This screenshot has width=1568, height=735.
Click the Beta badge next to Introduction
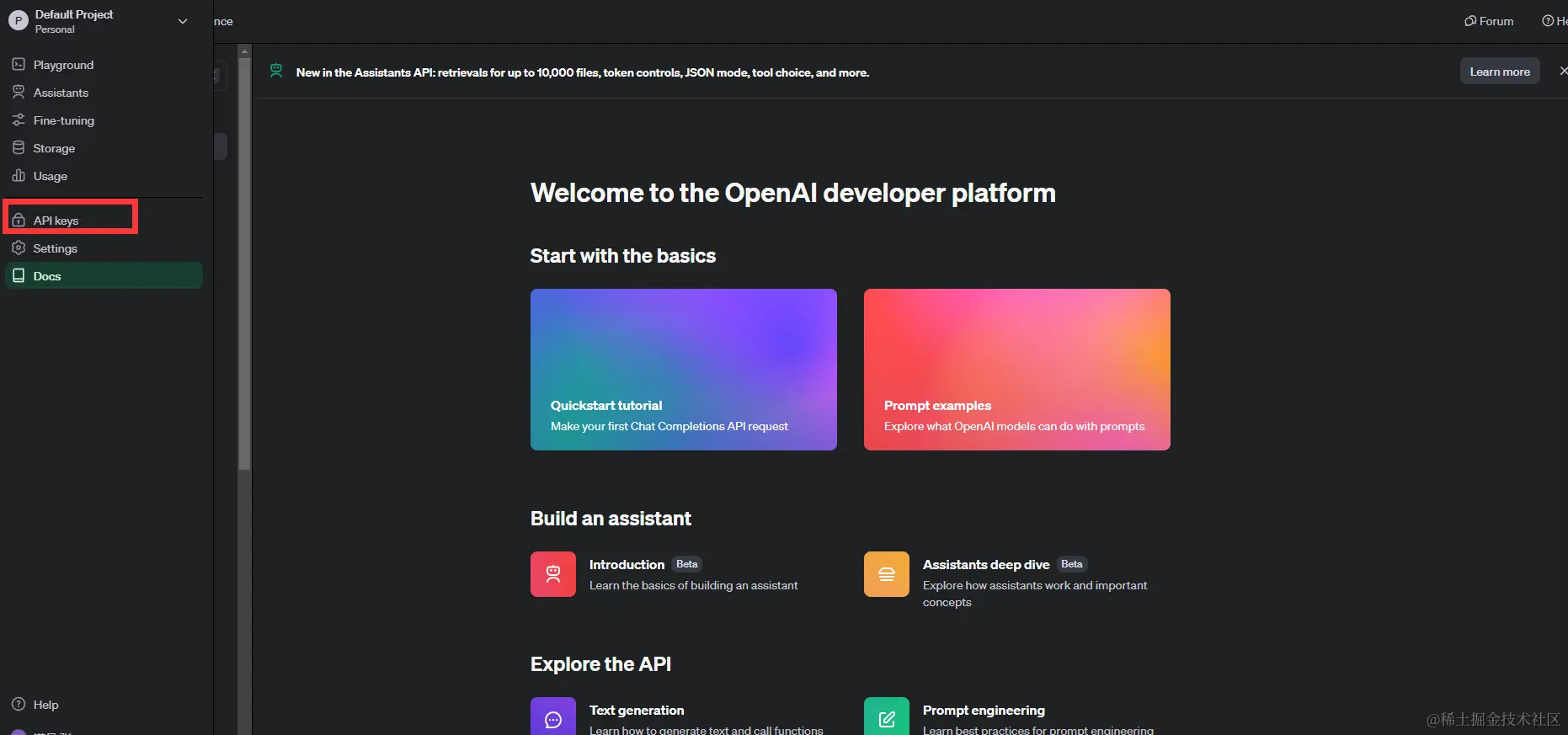click(687, 564)
